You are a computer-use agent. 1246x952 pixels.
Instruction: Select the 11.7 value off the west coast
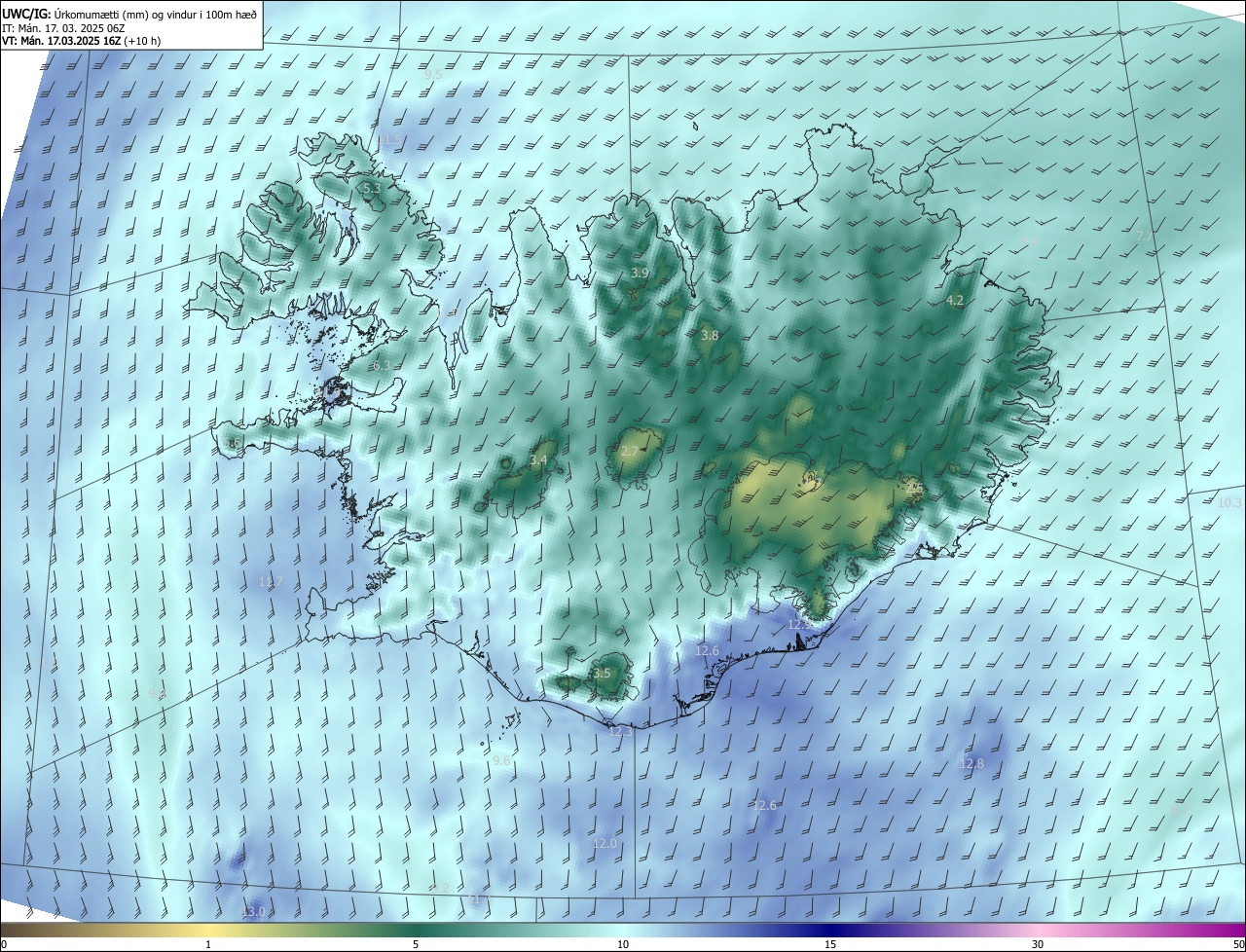[x=271, y=582]
